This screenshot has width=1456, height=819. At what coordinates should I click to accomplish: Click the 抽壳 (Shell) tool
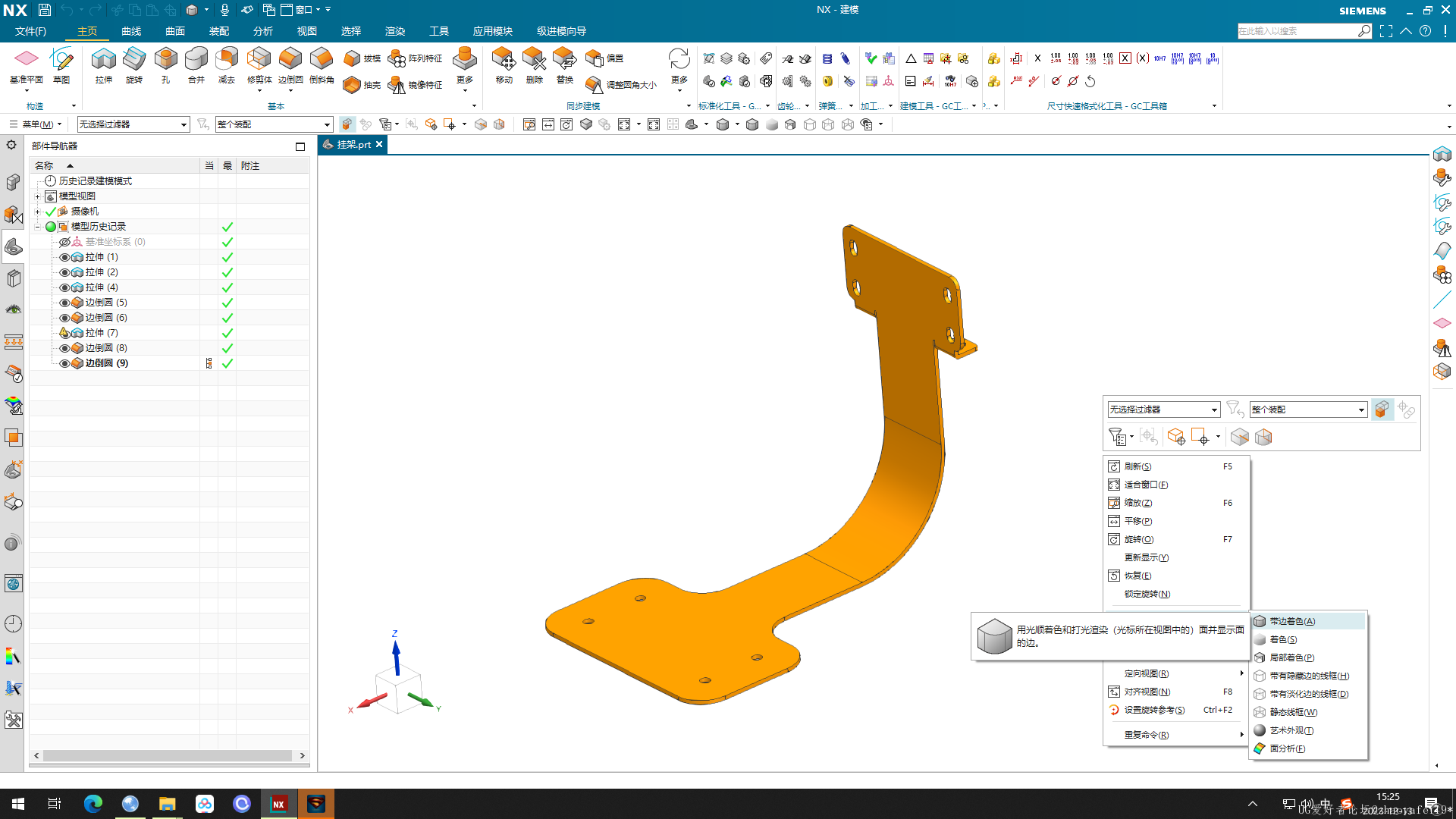362,85
